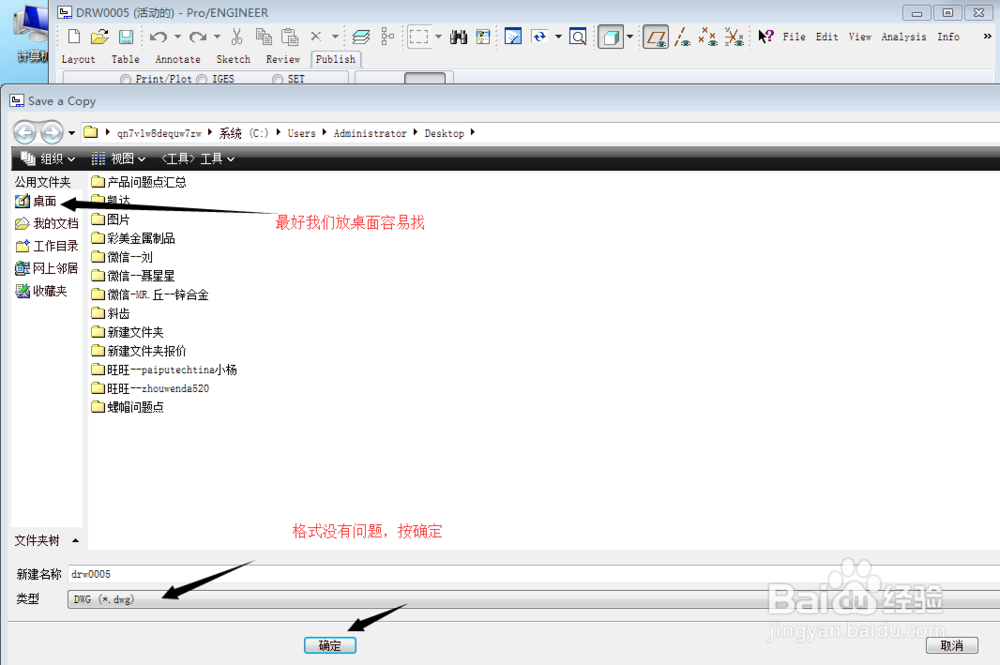Open the Analysis menu

tap(903, 36)
